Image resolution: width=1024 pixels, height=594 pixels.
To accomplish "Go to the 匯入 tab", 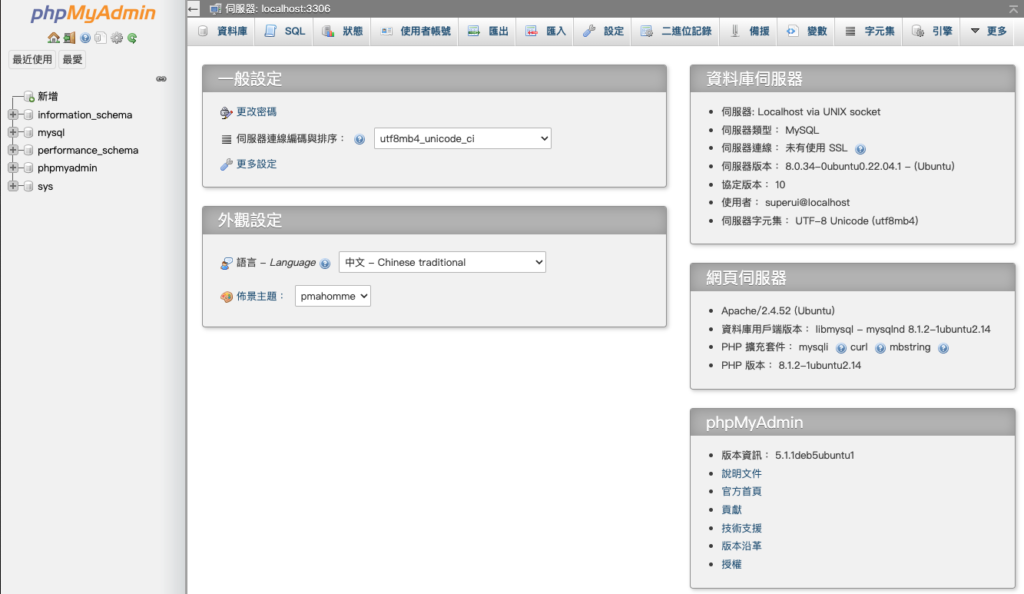I will [x=546, y=31].
